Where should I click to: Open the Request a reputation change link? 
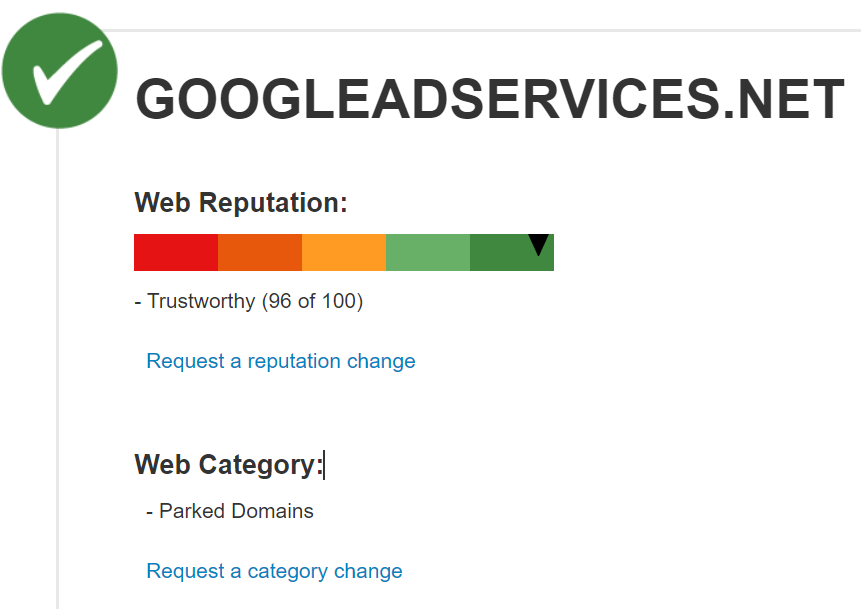281,361
